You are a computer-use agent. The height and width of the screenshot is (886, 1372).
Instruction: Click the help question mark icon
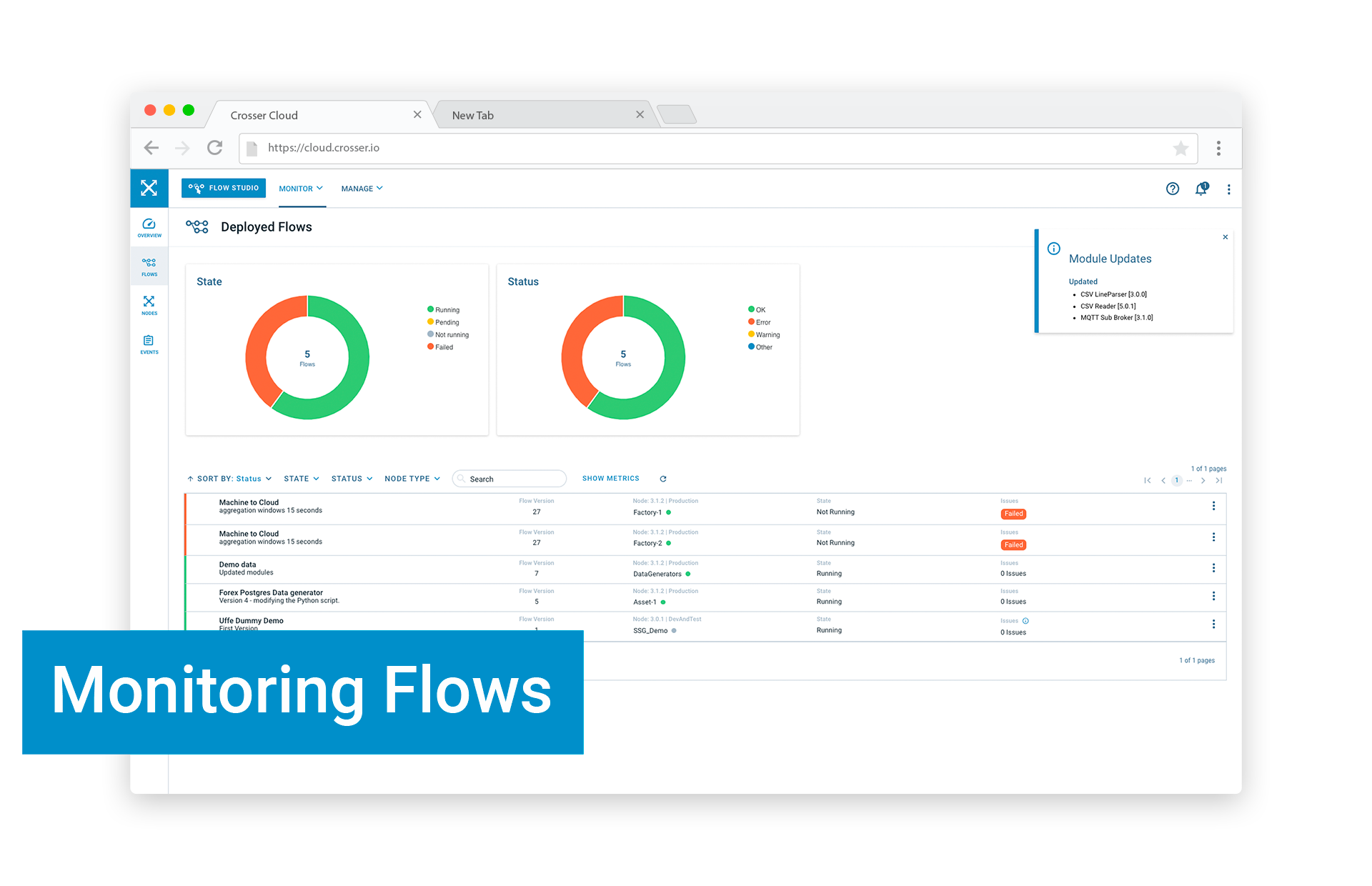(1173, 189)
